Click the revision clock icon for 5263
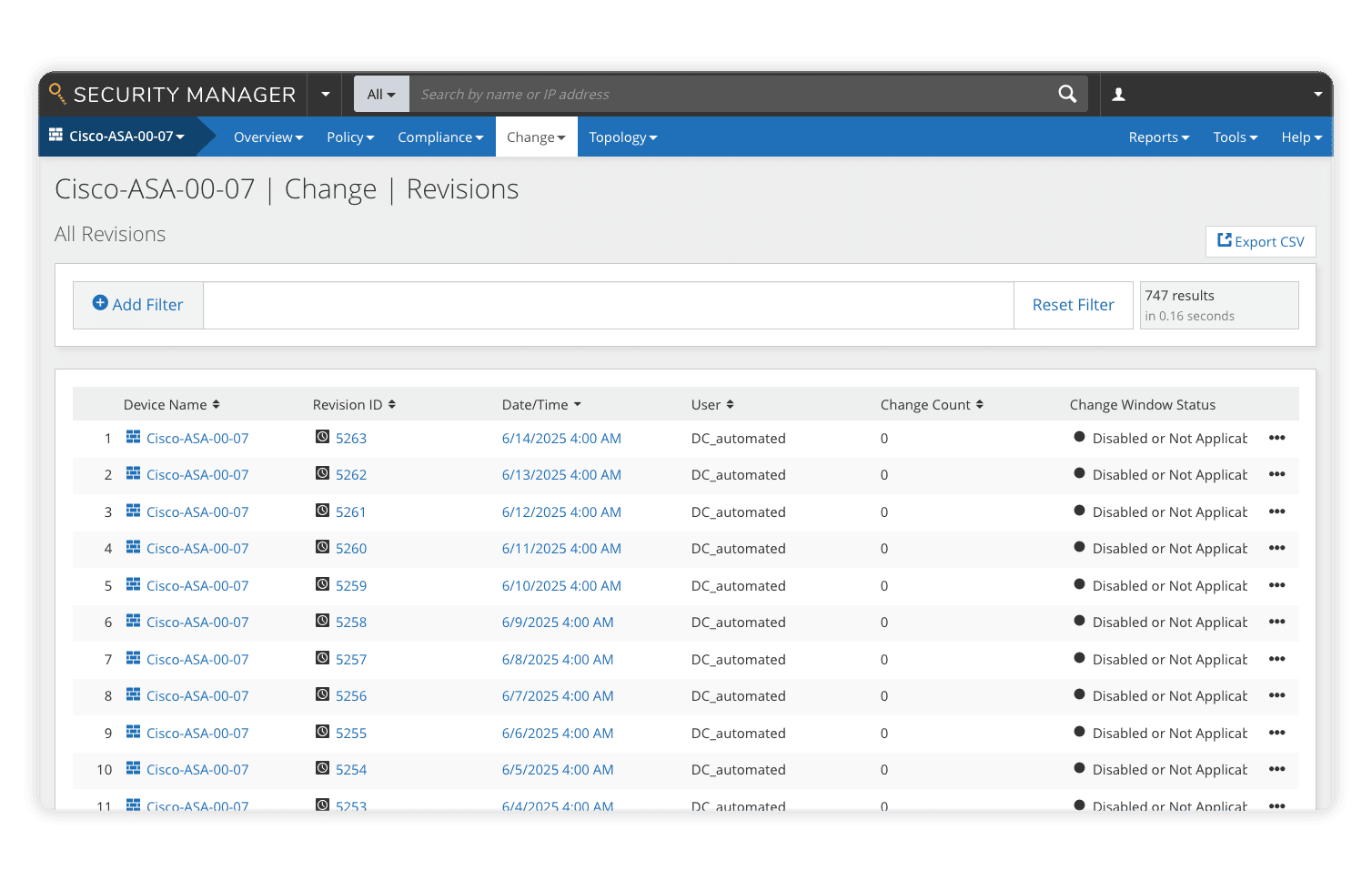The height and width of the screenshot is (881, 1372). [x=322, y=437]
